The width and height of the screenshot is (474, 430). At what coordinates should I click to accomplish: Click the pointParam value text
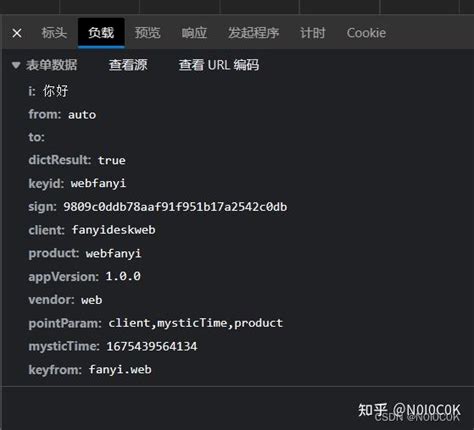point(196,323)
